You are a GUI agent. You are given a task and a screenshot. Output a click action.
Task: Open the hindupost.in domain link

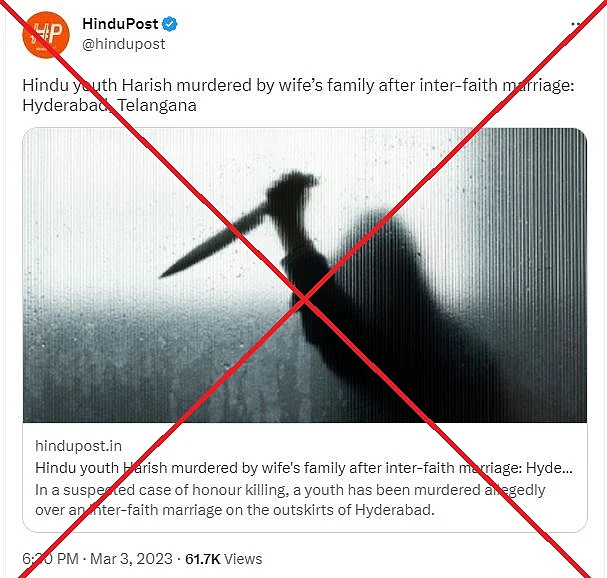(78, 446)
